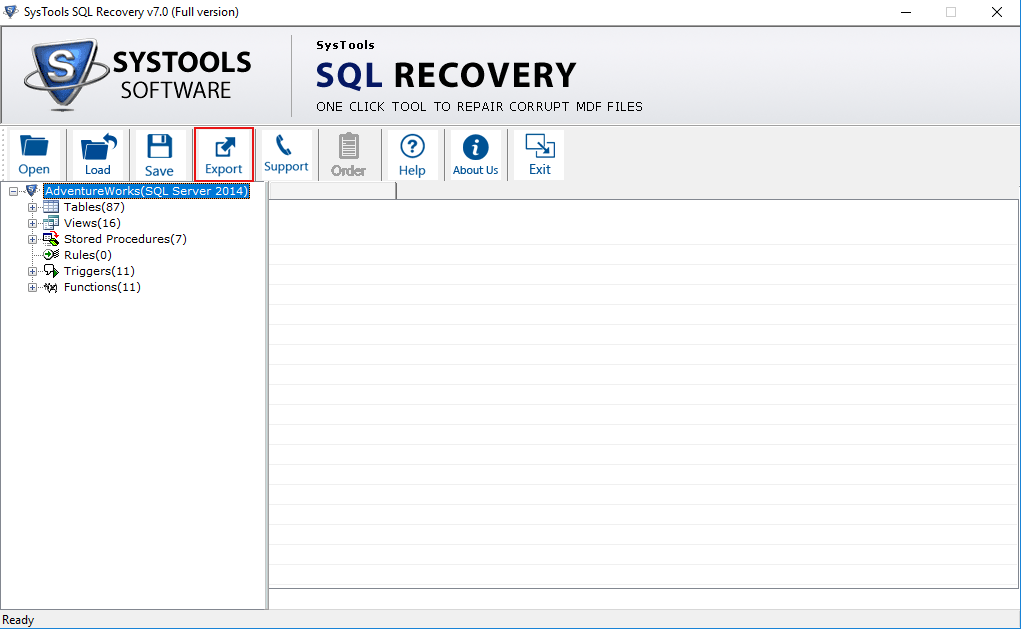The width and height of the screenshot is (1021, 629).
Task: Select the Views(16) tree item
Action: 92,223
